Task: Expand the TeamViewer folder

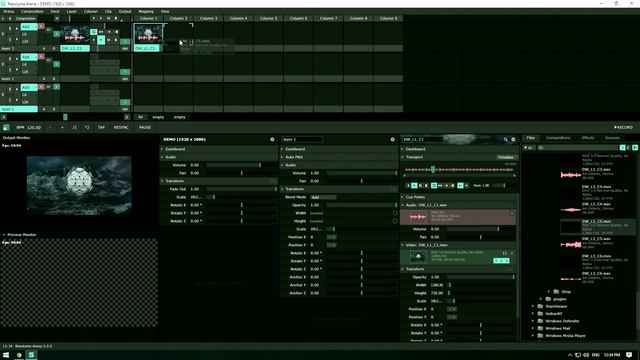Action: tap(533, 306)
